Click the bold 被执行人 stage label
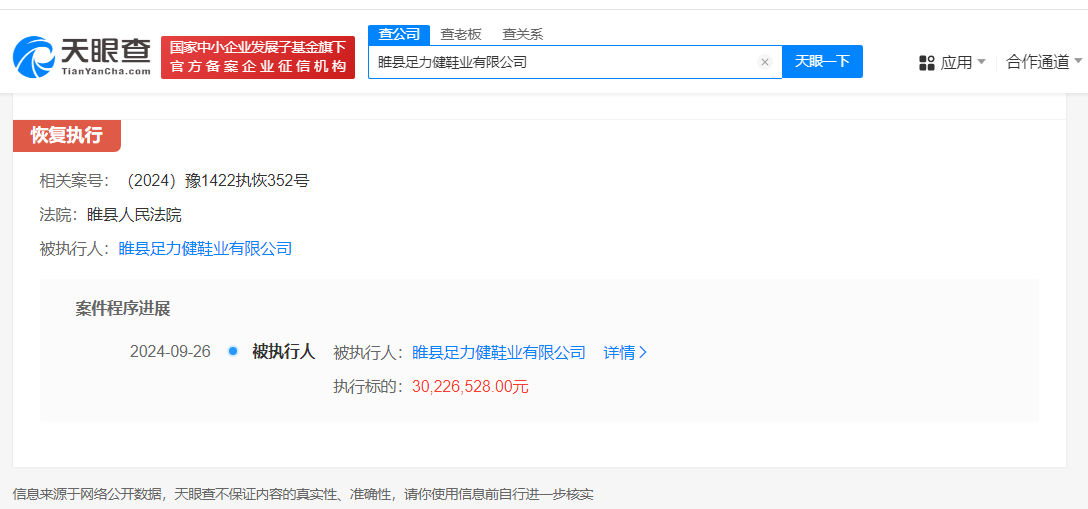Viewport: 1088px width, 509px height. pyautogui.click(x=284, y=352)
